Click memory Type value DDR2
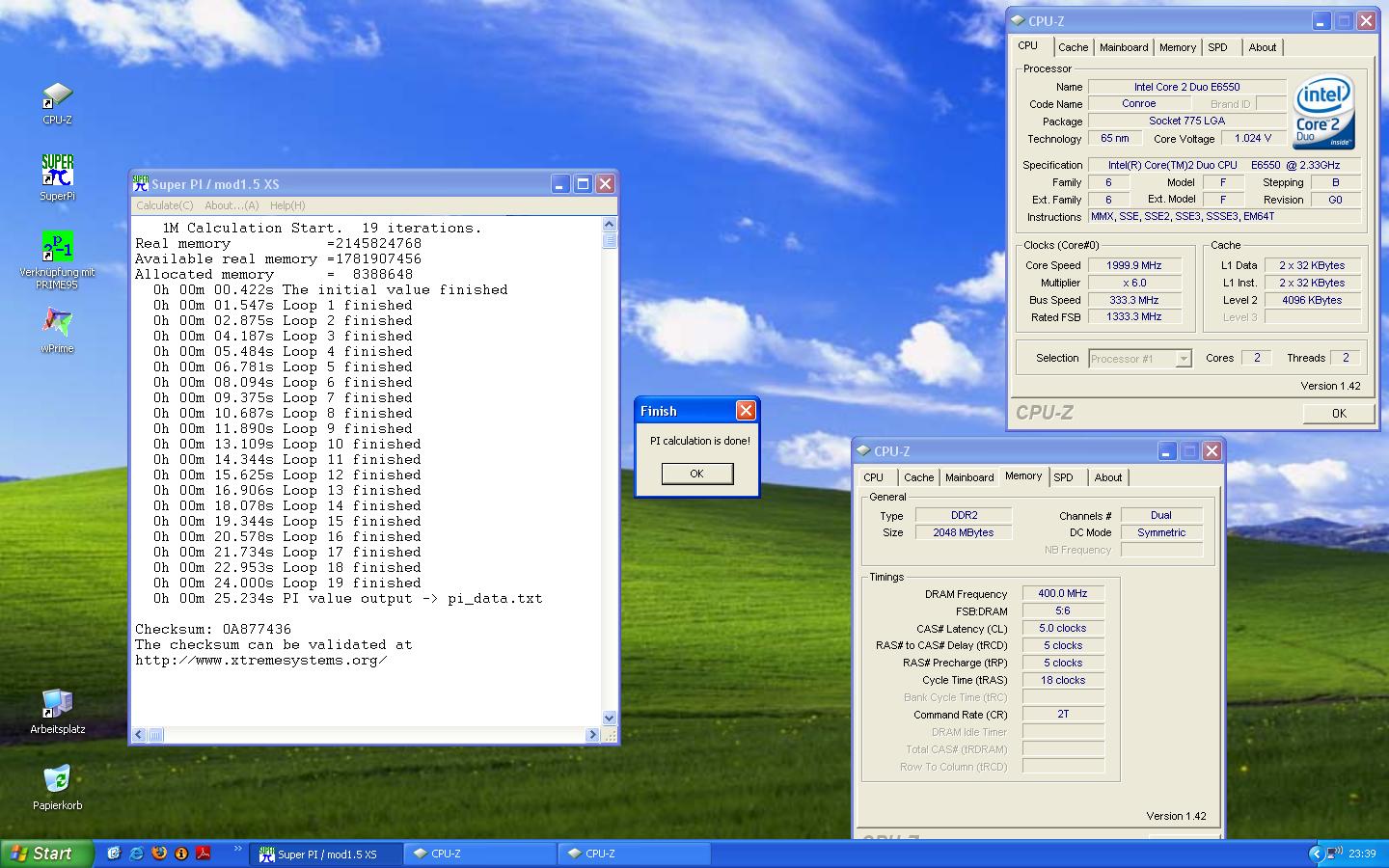 [964, 516]
